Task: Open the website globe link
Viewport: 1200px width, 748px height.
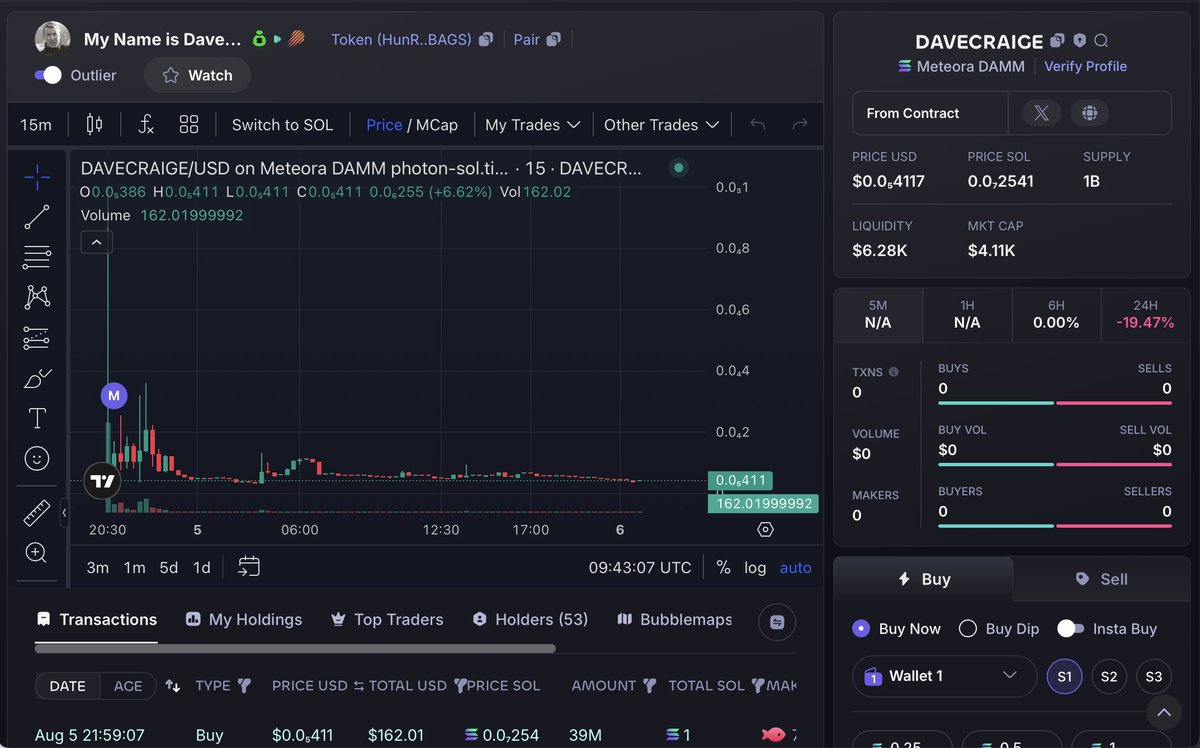Action: tap(1089, 113)
